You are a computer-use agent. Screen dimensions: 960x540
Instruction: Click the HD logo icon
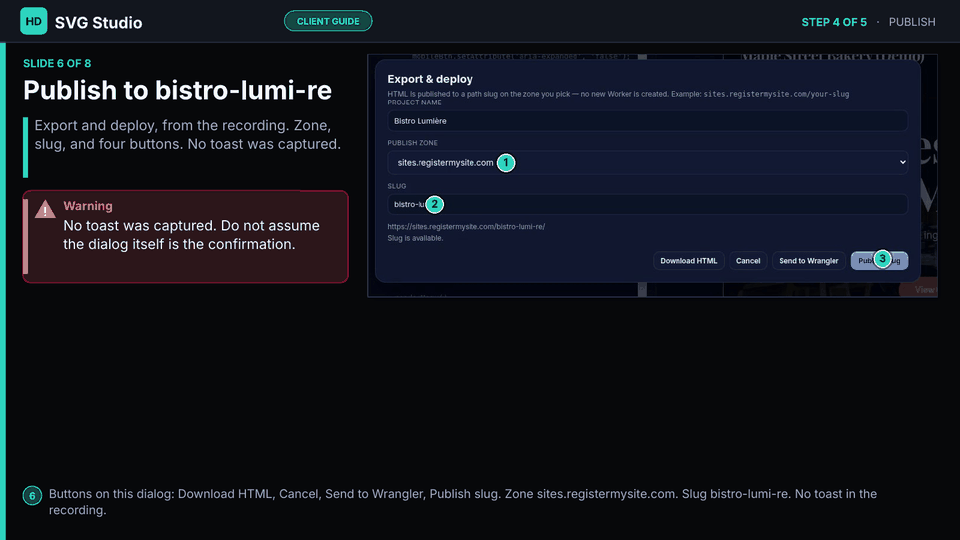(34, 21)
